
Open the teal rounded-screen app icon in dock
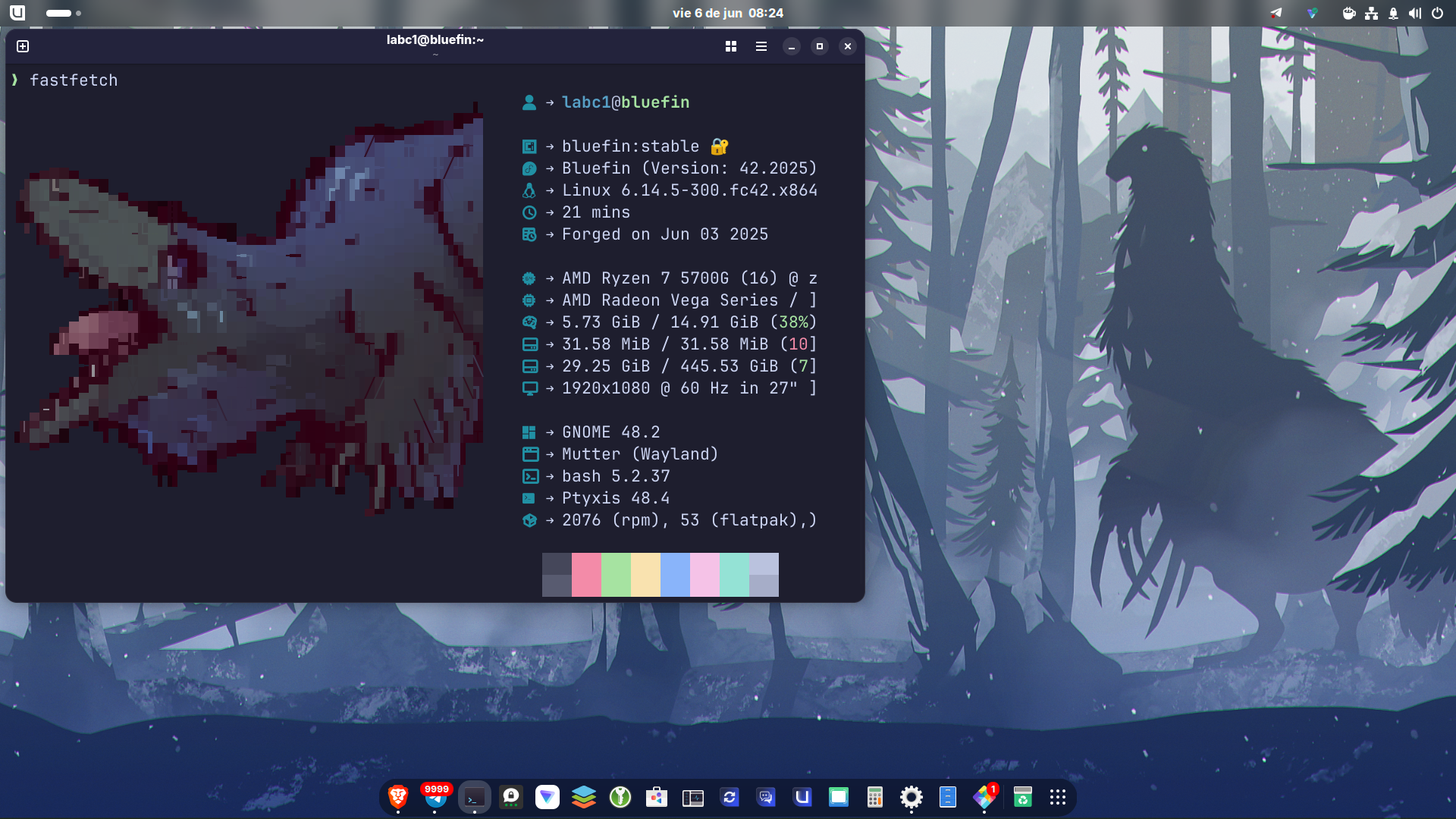839,797
